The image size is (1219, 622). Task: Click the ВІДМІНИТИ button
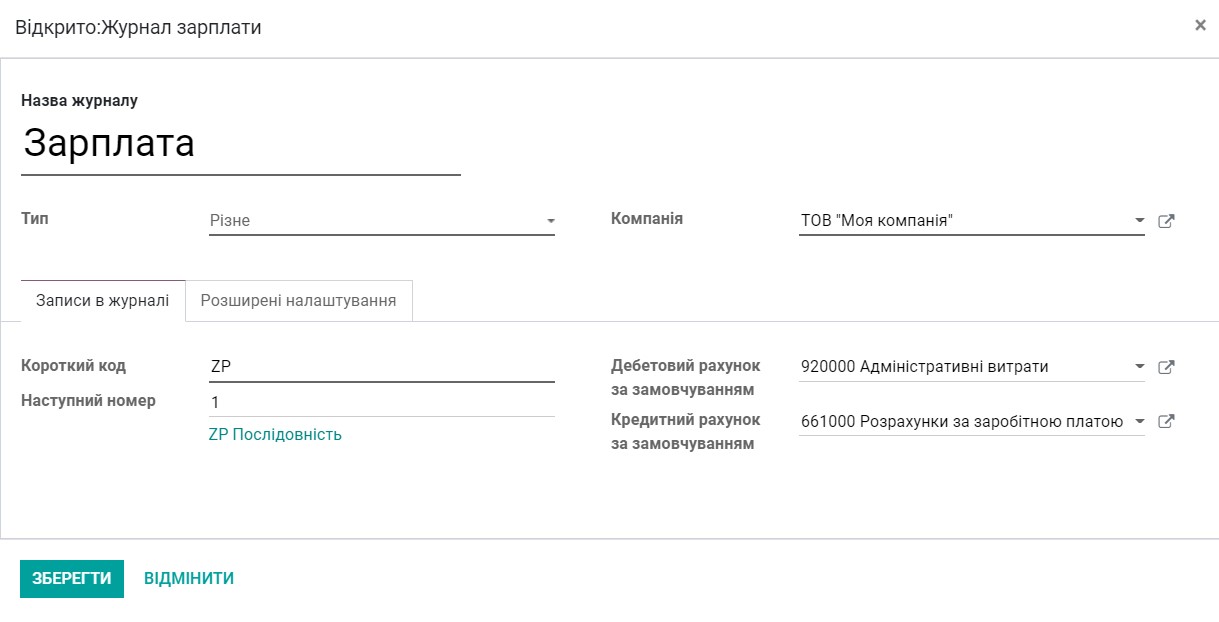(x=189, y=578)
